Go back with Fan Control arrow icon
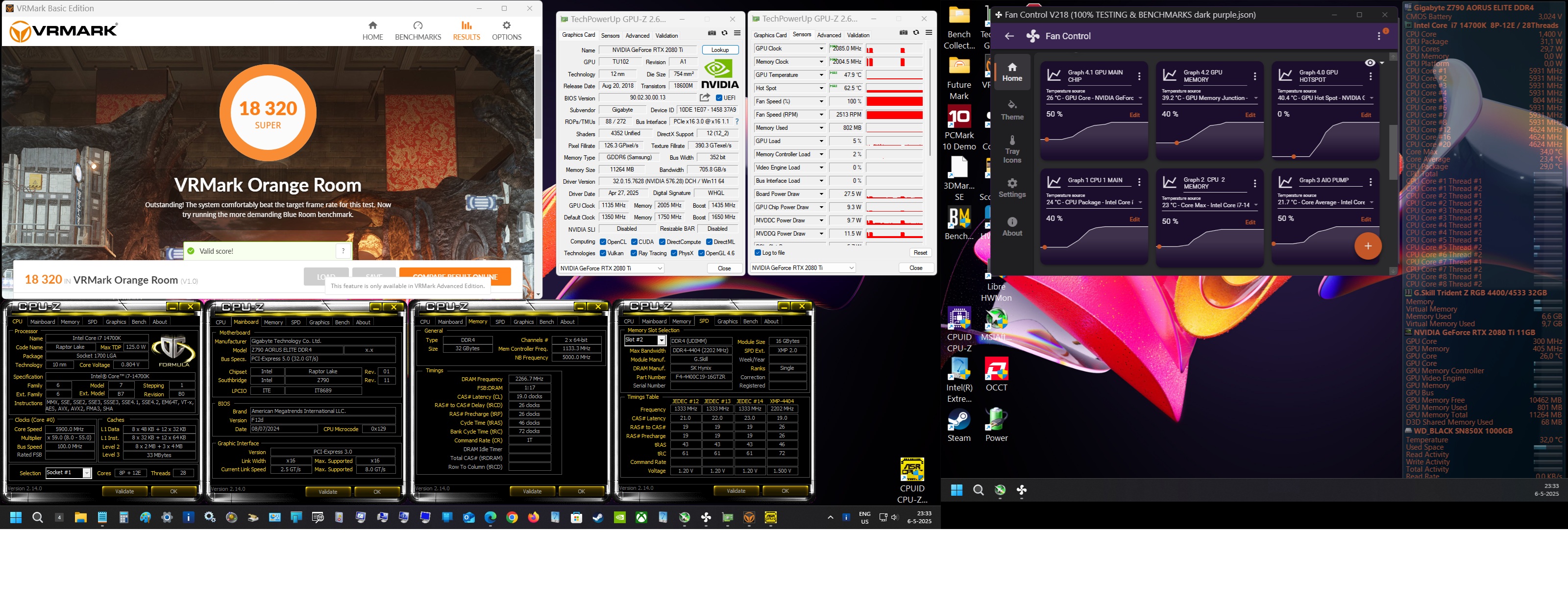The height and width of the screenshot is (604, 1568). (x=1008, y=37)
